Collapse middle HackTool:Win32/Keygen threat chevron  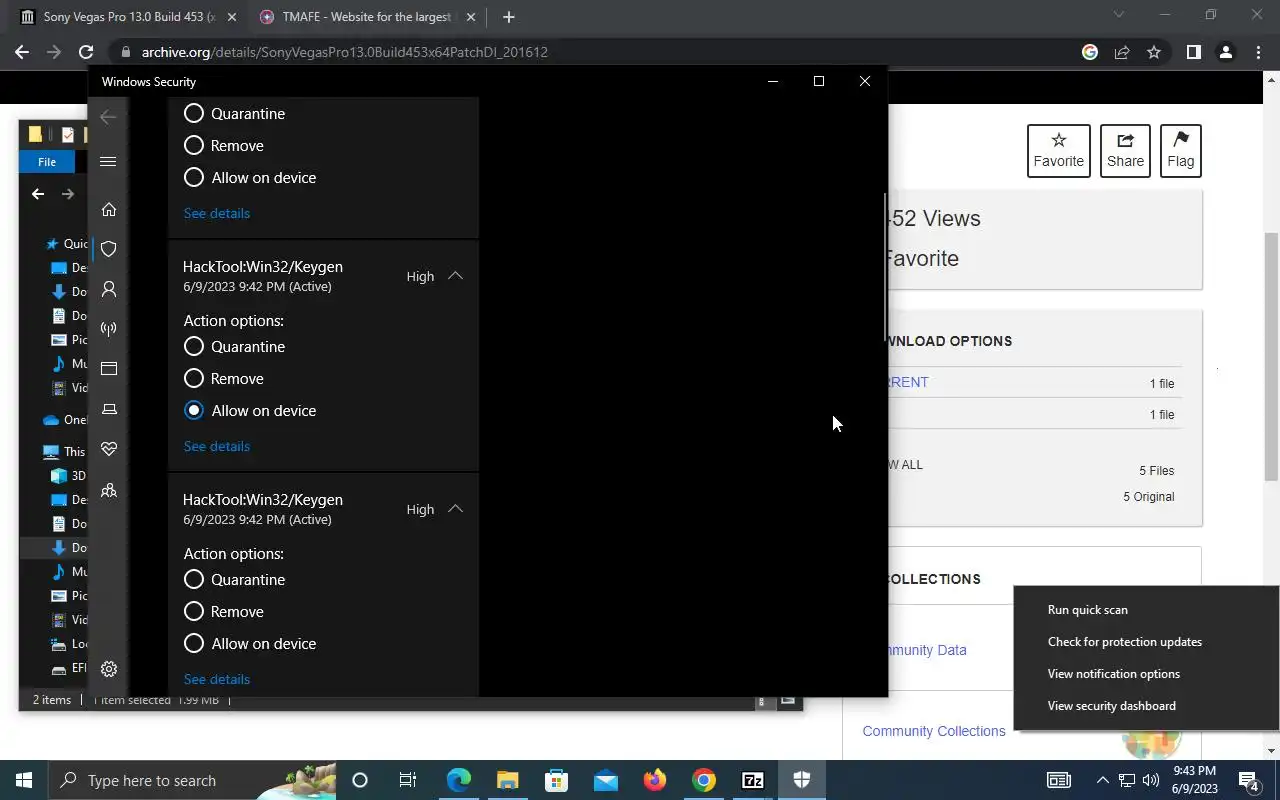pos(455,276)
